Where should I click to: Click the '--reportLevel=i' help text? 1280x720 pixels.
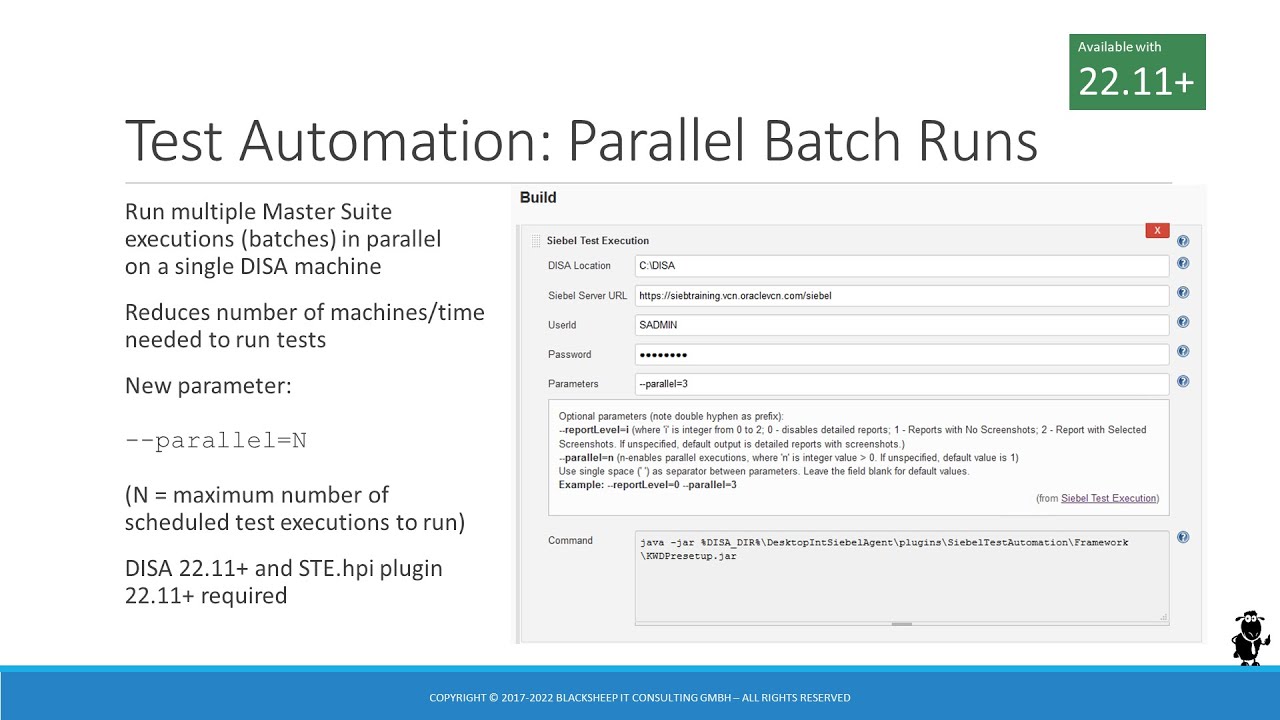[x=594, y=430]
